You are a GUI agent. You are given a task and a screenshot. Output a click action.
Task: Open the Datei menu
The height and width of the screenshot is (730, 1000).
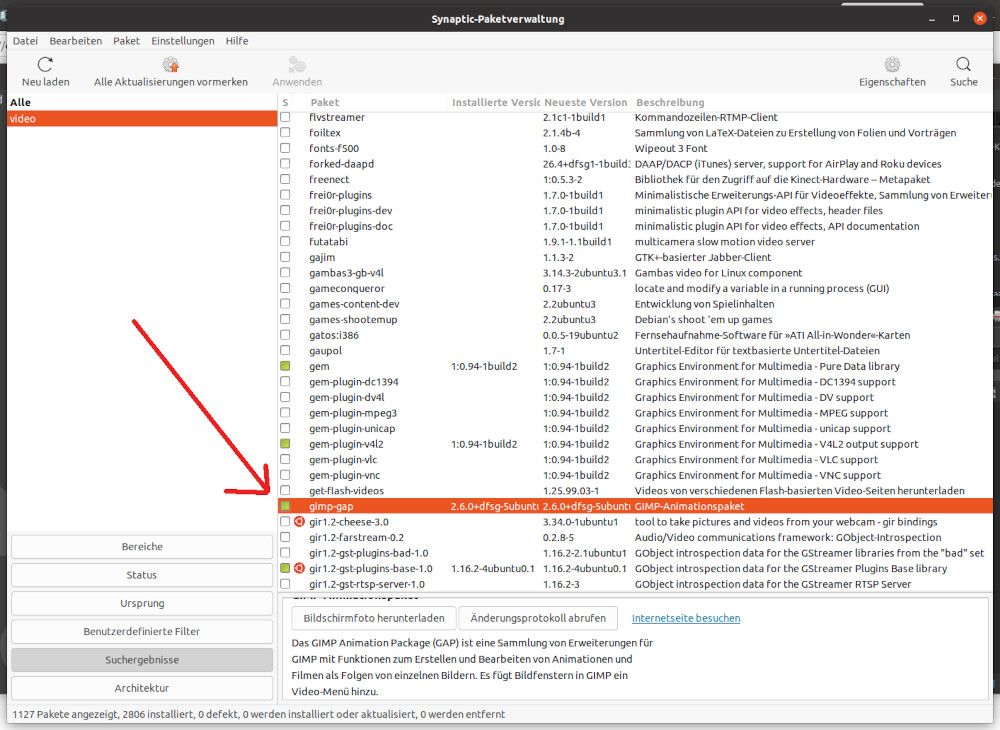(x=26, y=41)
